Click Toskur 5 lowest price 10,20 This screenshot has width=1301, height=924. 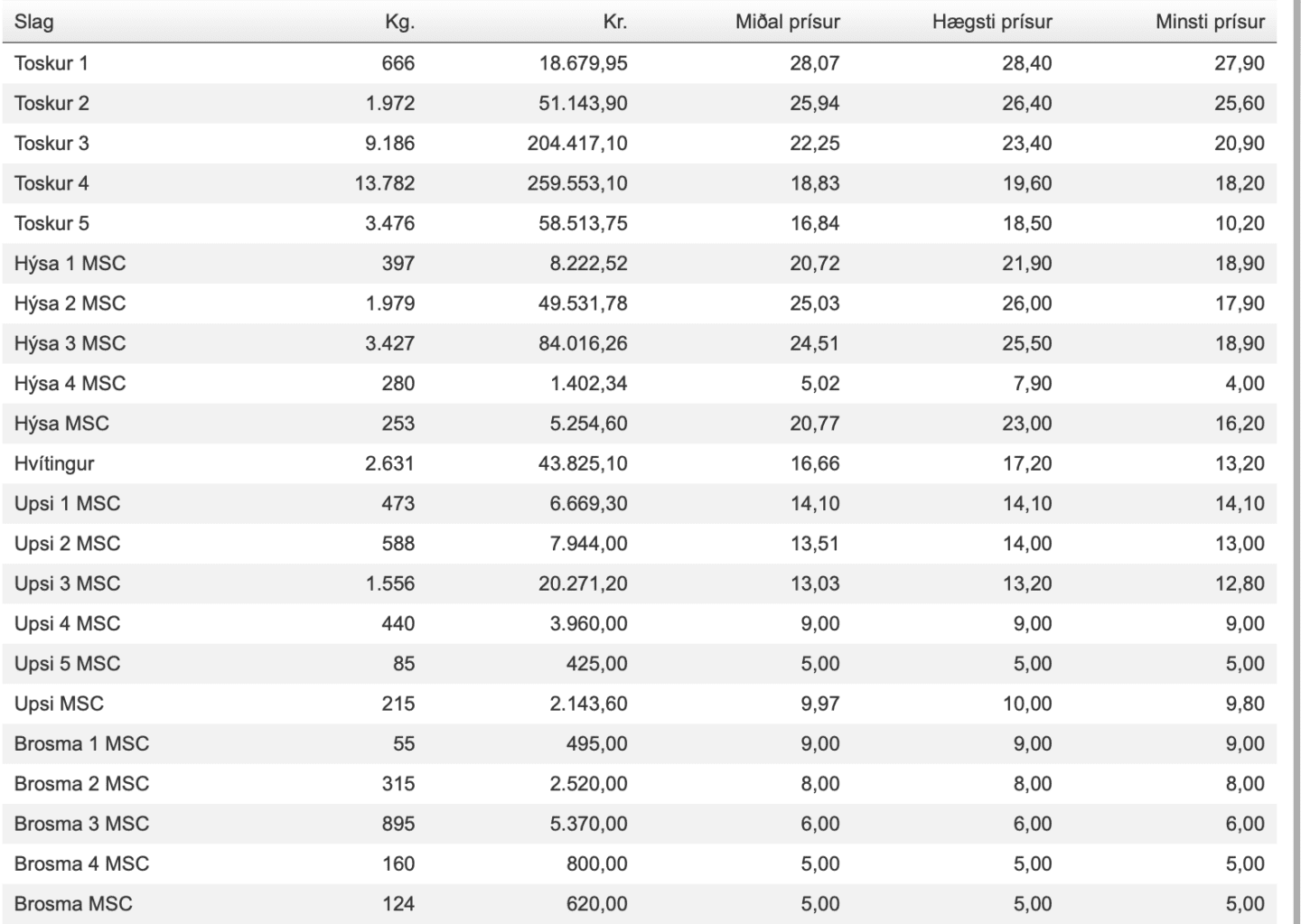tap(1239, 223)
